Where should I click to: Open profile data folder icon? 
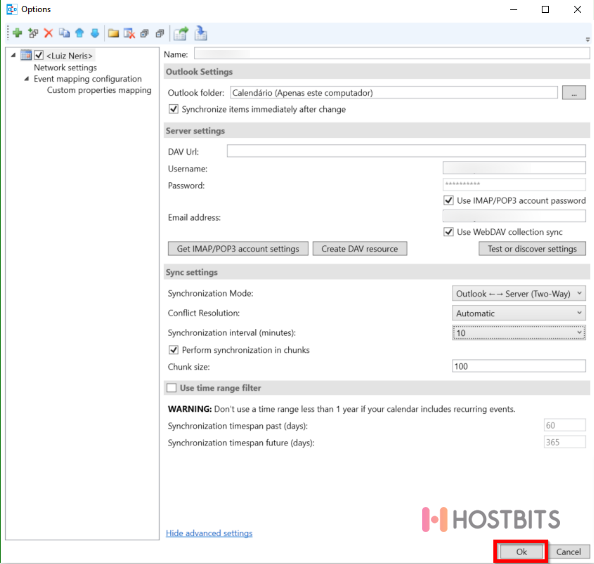point(113,33)
